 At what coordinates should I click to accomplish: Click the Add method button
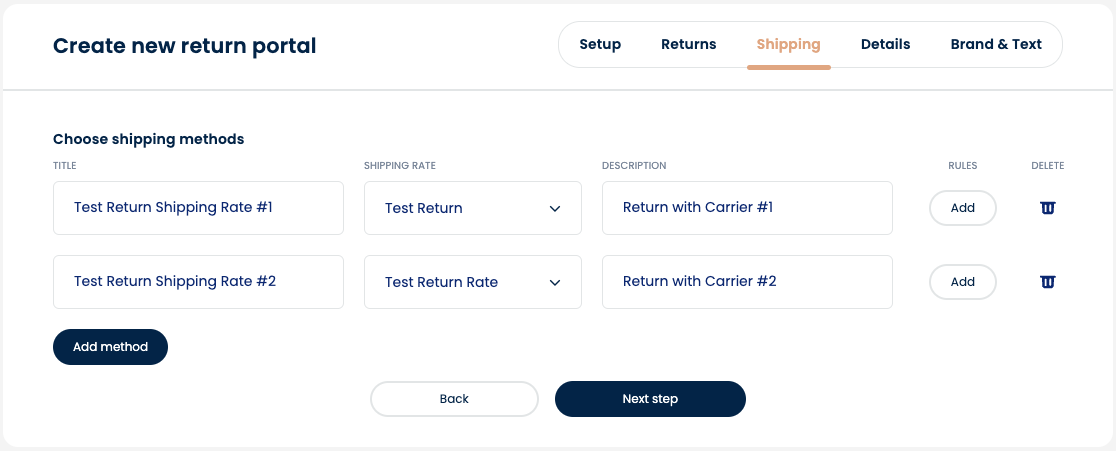[110, 347]
